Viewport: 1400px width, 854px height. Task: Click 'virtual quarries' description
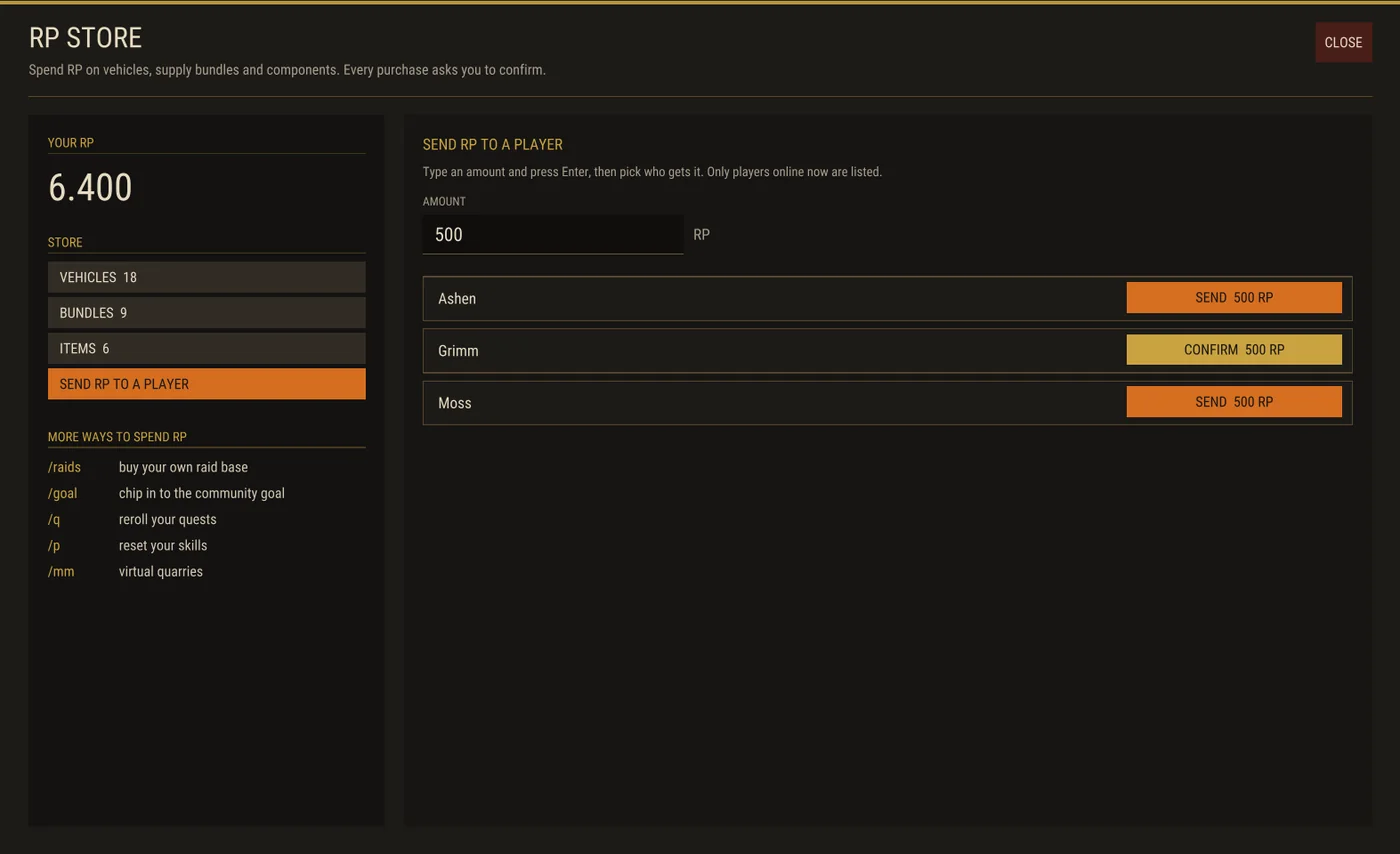point(161,571)
